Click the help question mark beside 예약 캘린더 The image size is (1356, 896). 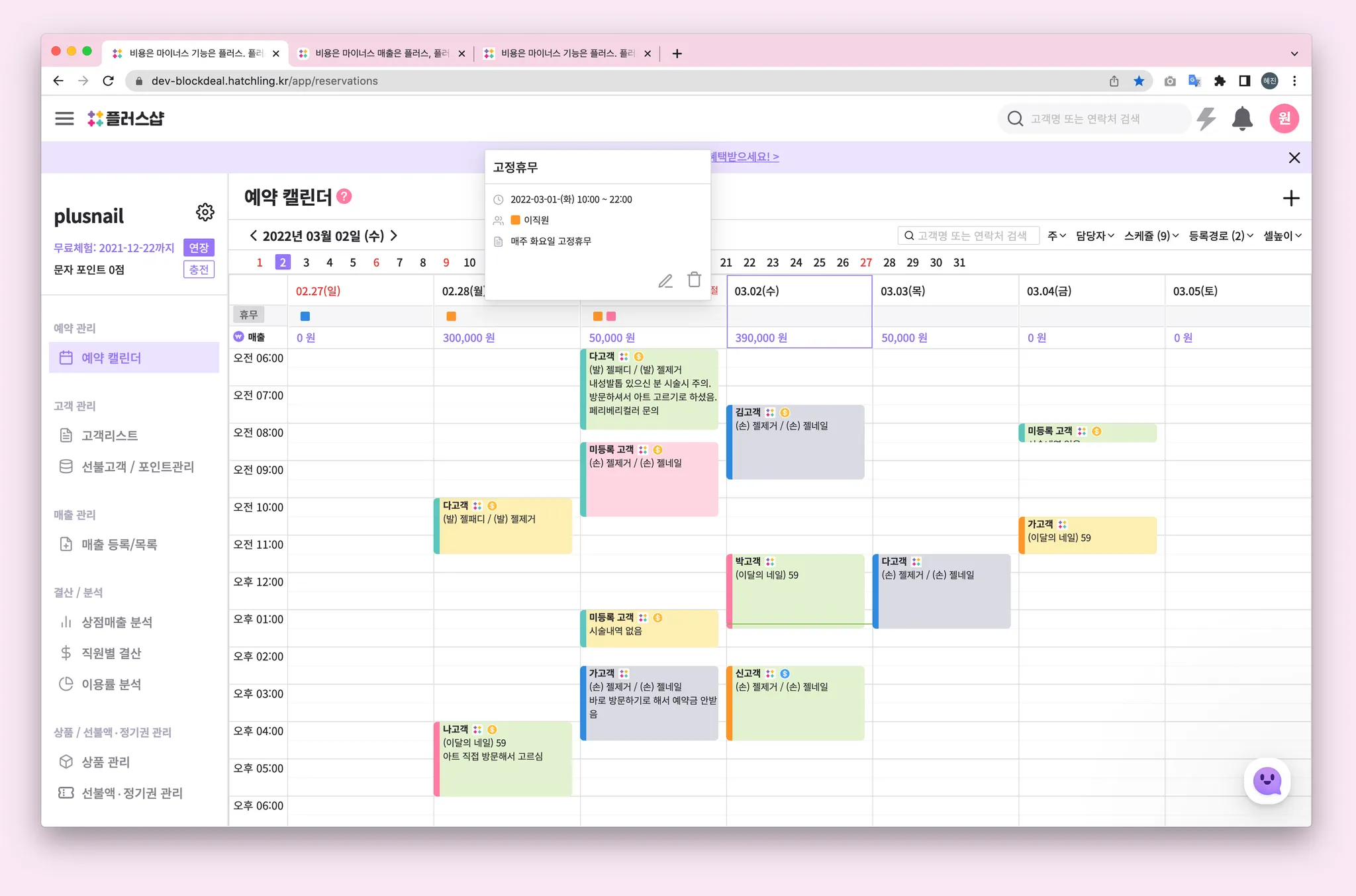tap(344, 197)
